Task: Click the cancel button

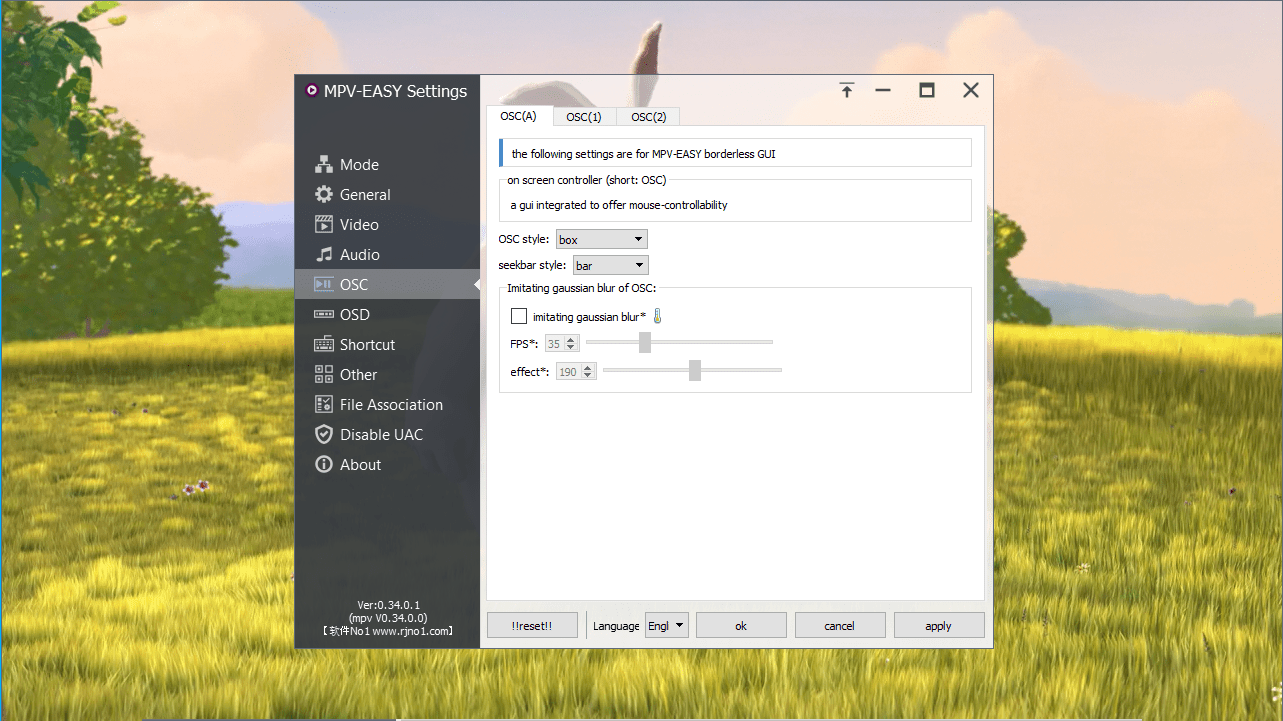Action: (840, 626)
